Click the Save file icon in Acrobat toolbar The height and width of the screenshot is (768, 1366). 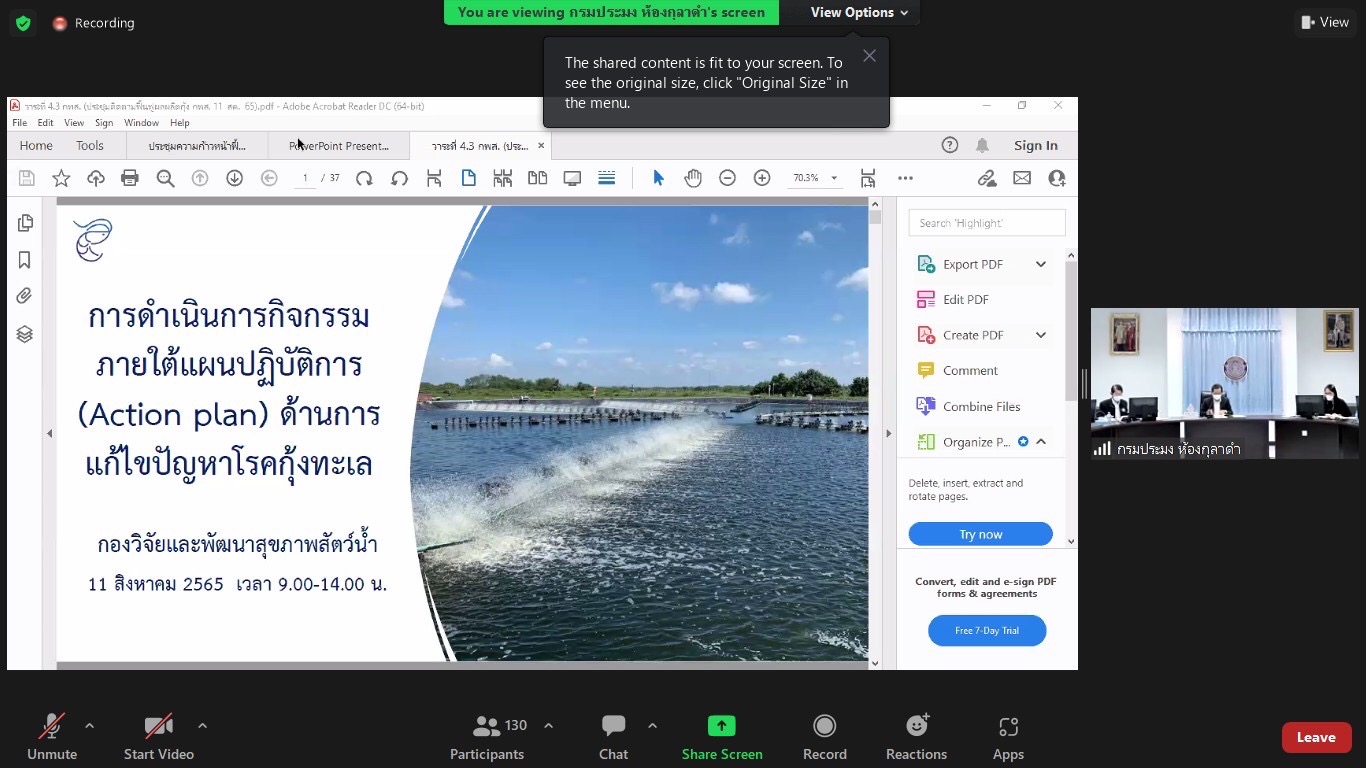pos(27,178)
